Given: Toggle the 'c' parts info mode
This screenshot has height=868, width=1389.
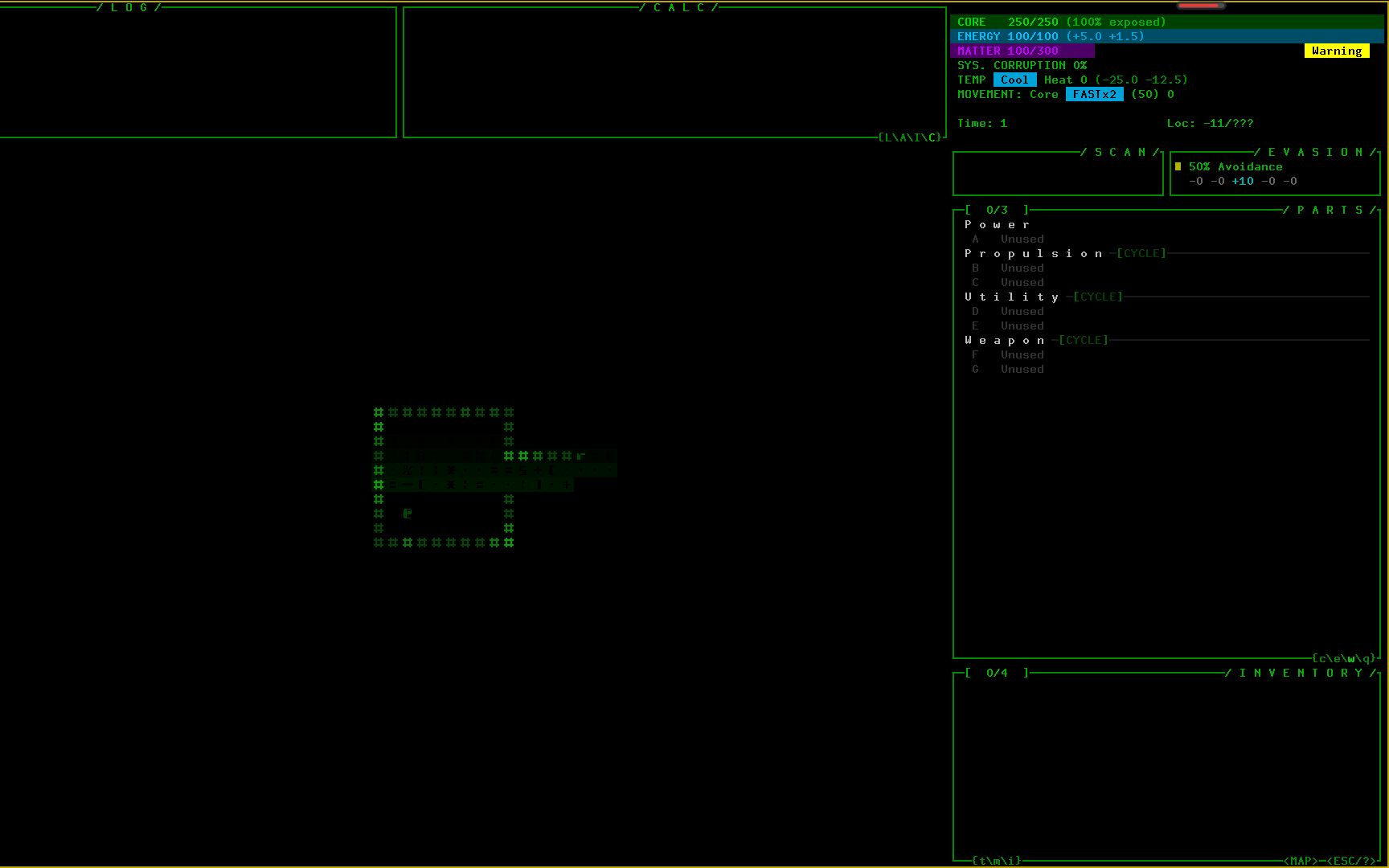Looking at the screenshot, I should point(1323,658).
